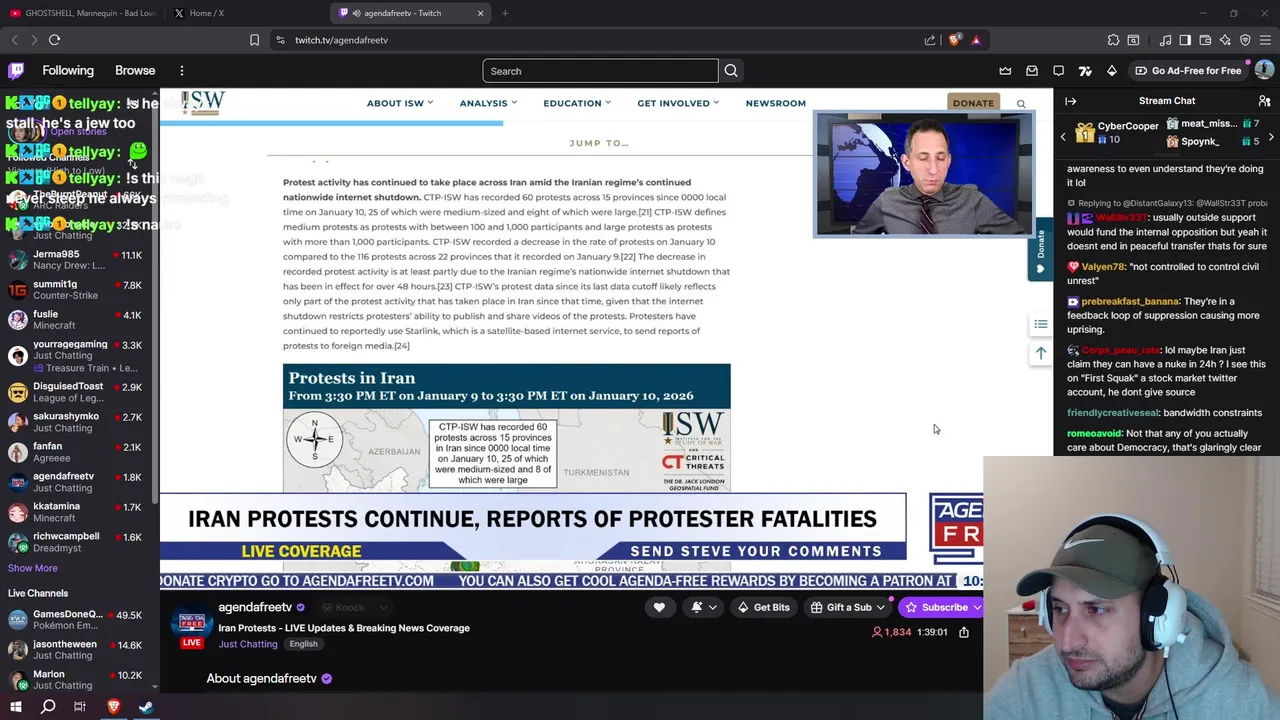Open the Twitch notifications inbox icon
1280x720 pixels.
tap(1032, 71)
